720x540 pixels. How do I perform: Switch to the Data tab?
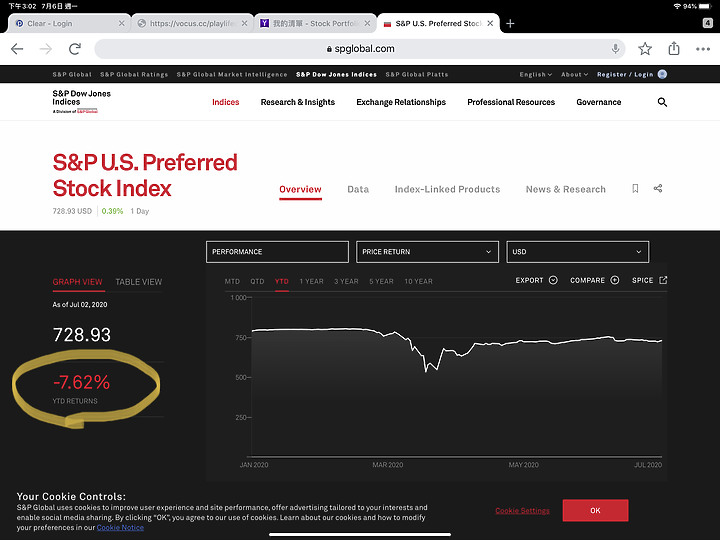click(358, 189)
